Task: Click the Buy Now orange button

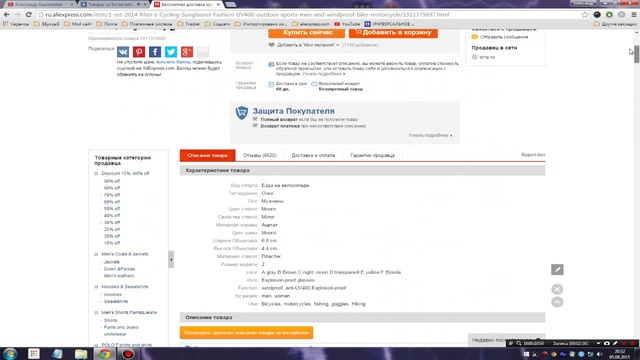Action: [307, 33]
